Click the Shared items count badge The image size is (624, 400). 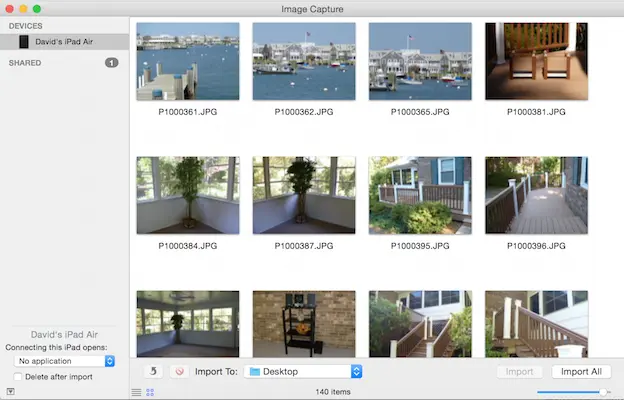click(111, 63)
